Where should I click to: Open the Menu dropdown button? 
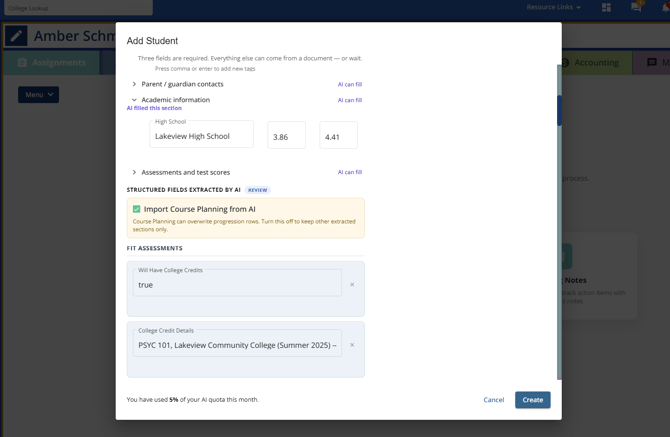[38, 94]
